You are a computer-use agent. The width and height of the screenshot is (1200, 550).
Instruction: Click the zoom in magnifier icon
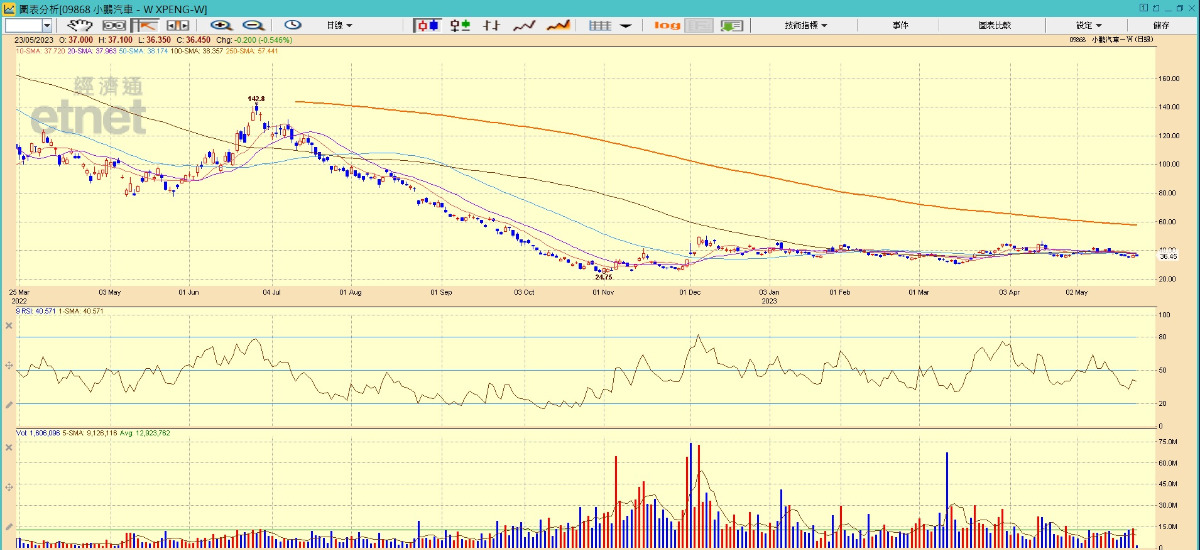(x=221, y=25)
